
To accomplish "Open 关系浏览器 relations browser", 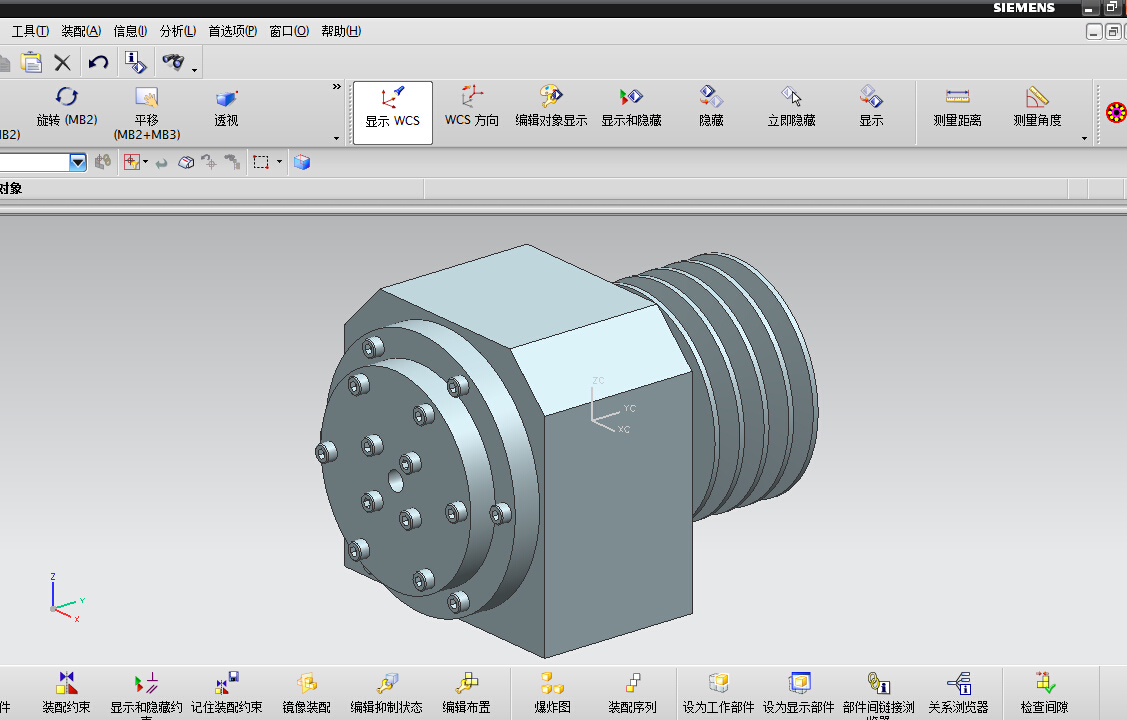I will (x=958, y=693).
